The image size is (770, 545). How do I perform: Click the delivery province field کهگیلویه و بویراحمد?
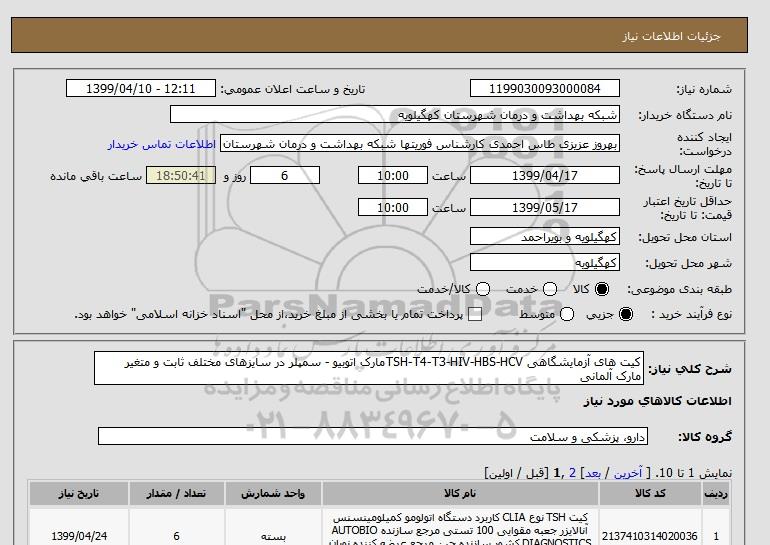(545, 237)
